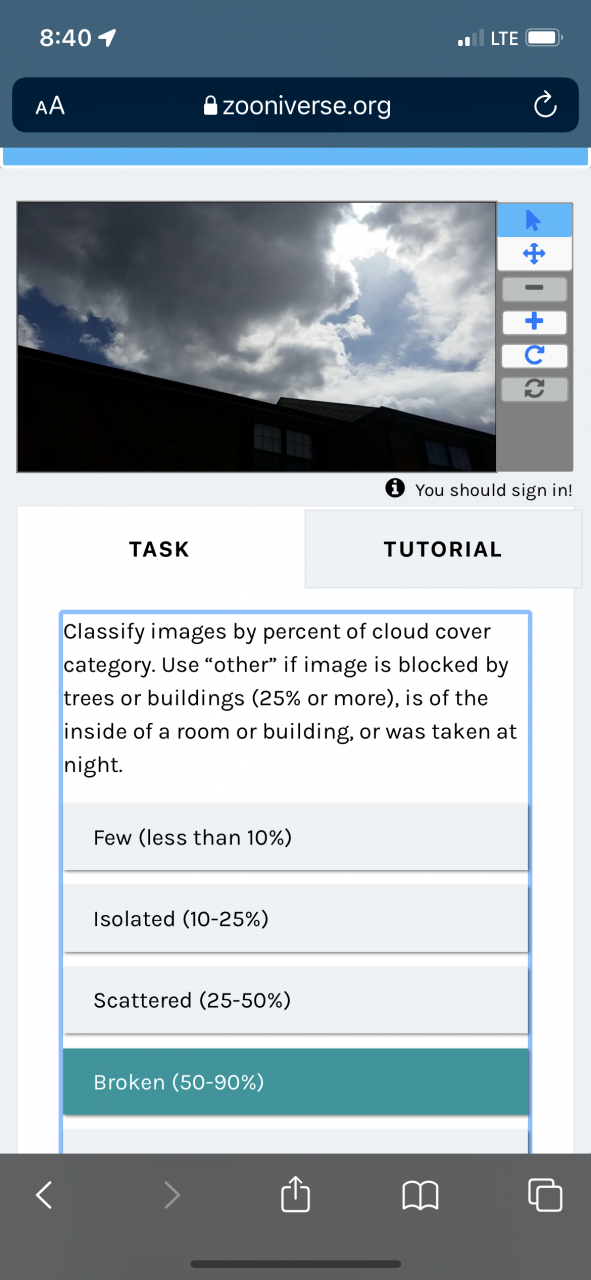The image size is (591, 1280).
Task: Tap the info icon beside sign in
Action: click(395, 488)
